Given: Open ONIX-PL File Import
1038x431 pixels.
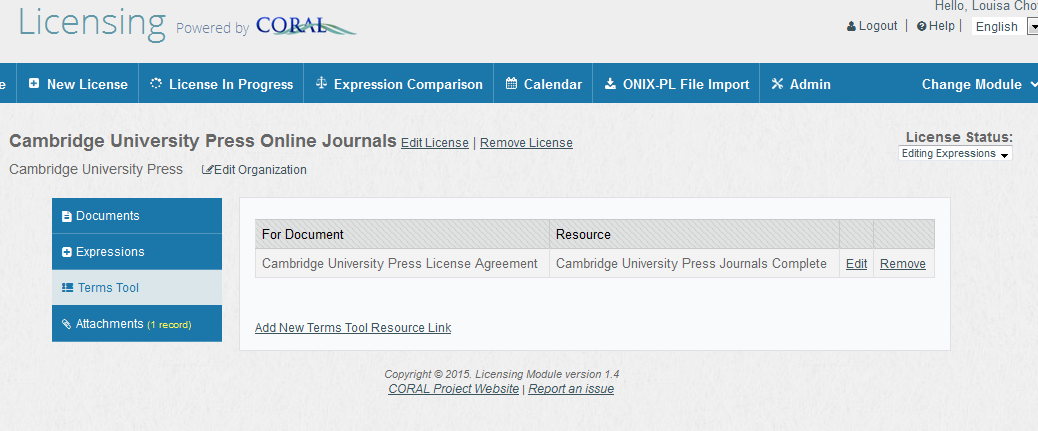Looking at the screenshot, I should [677, 83].
